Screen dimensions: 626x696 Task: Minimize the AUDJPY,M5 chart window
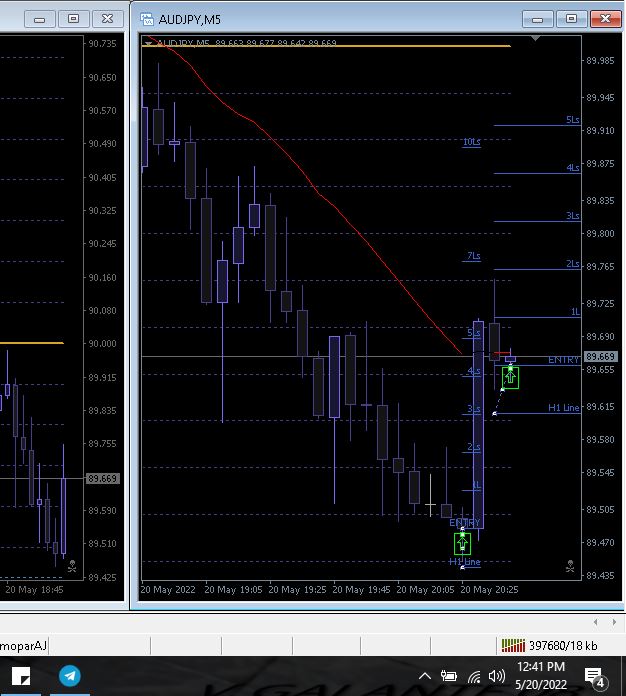coord(538,19)
